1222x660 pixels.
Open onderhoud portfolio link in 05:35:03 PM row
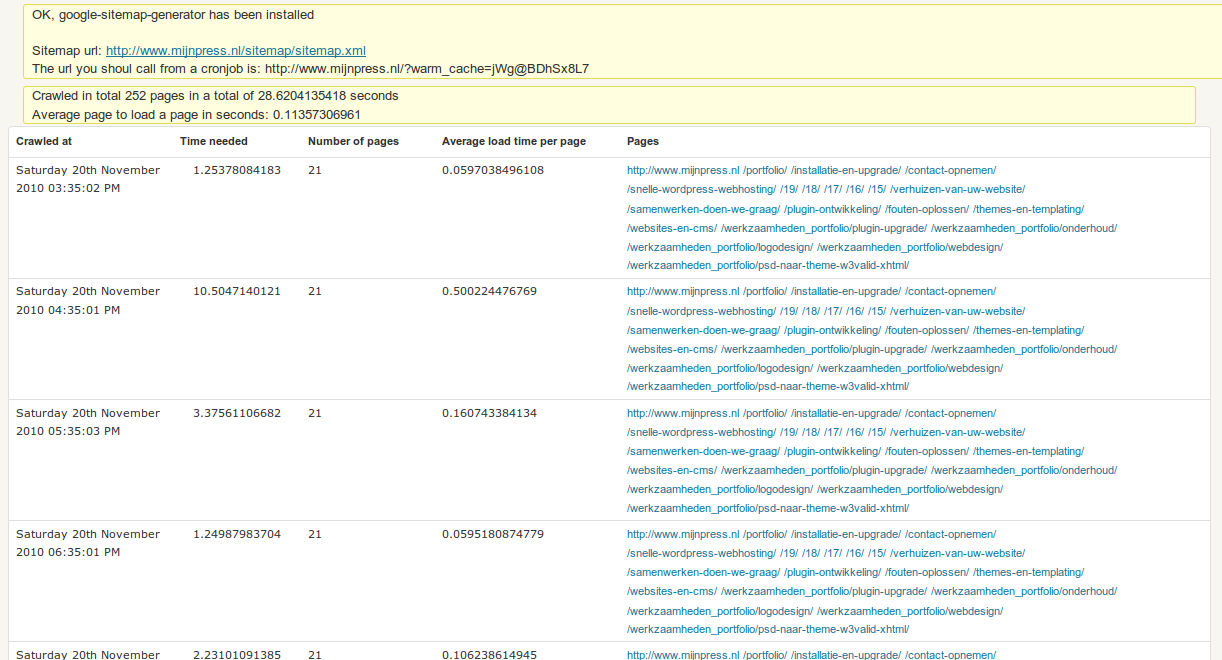point(1024,470)
